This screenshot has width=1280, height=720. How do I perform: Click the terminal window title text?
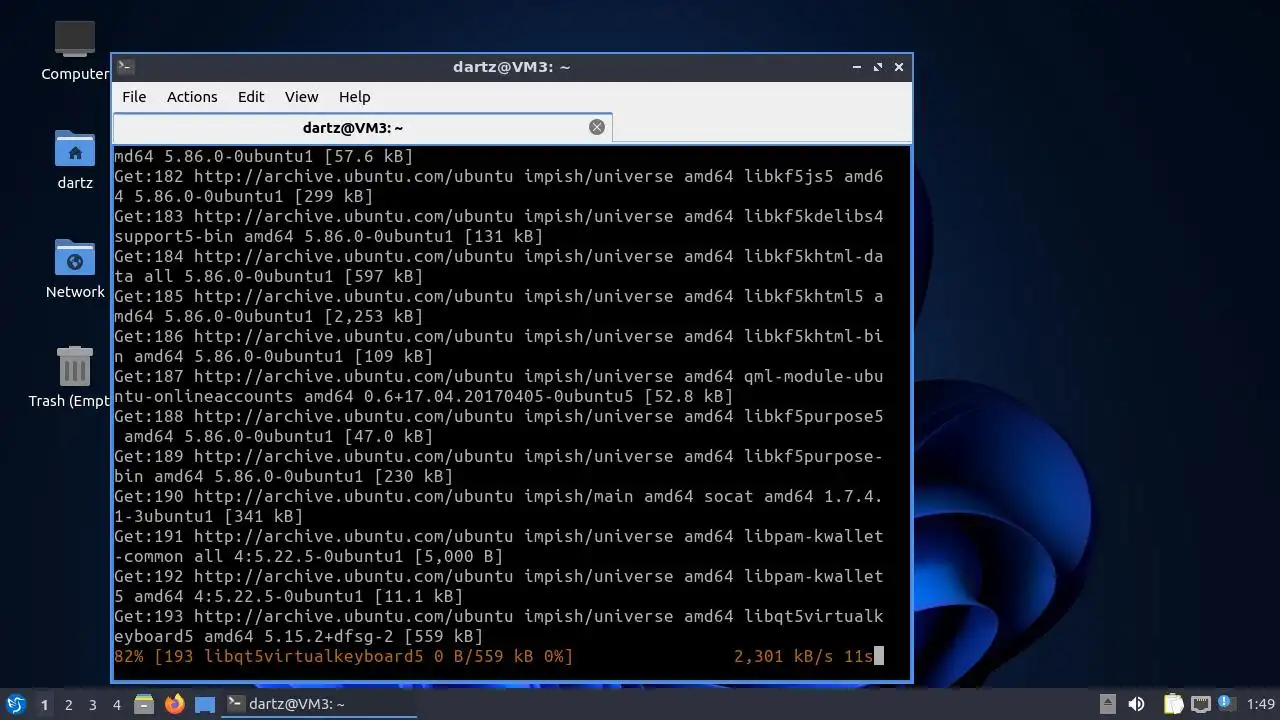pos(511,67)
